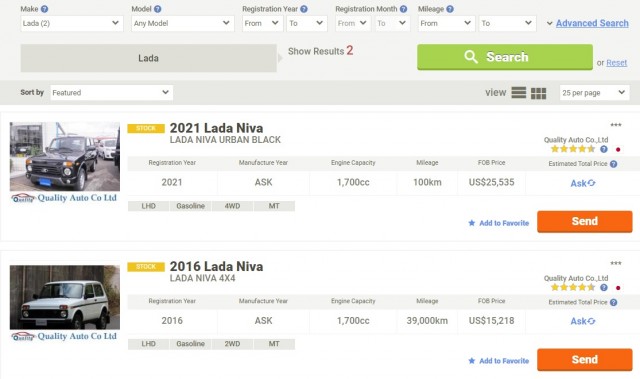Add 2021 Lada Niva to Favorite

(x=498, y=223)
